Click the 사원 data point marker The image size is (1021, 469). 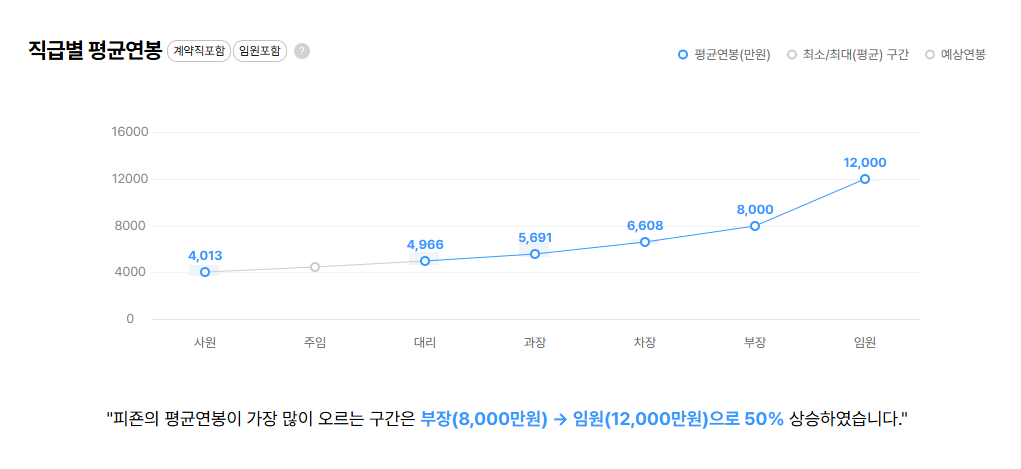pos(205,272)
